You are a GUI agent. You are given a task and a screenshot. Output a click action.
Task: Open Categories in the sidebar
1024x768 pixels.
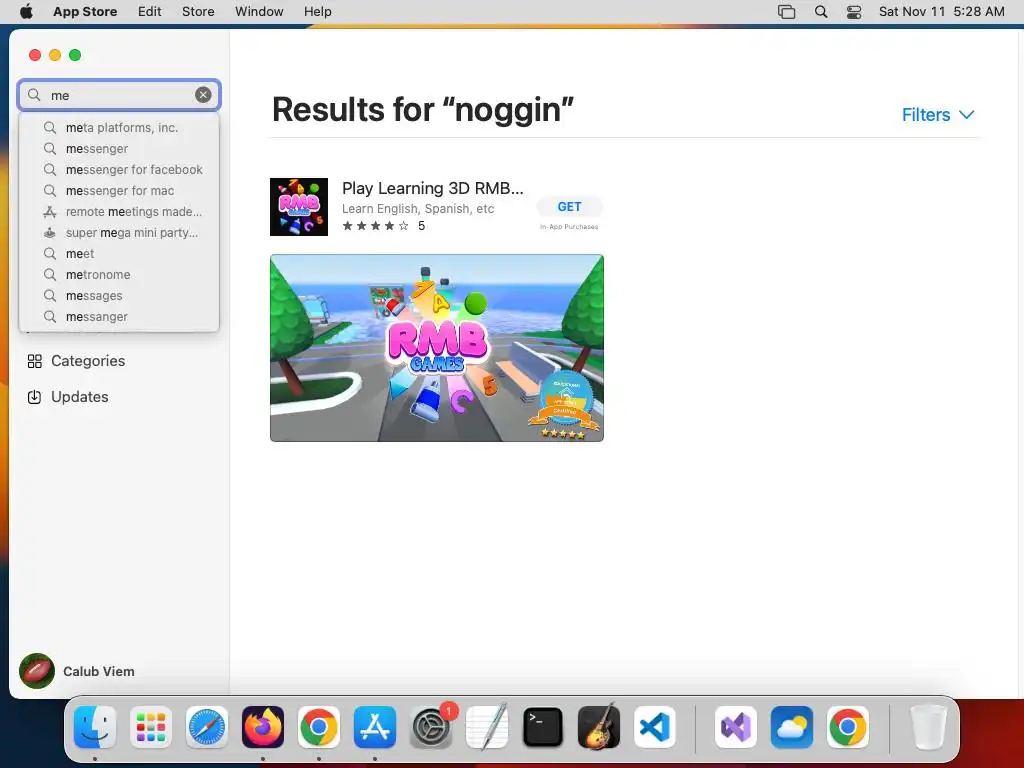pyautogui.click(x=76, y=361)
